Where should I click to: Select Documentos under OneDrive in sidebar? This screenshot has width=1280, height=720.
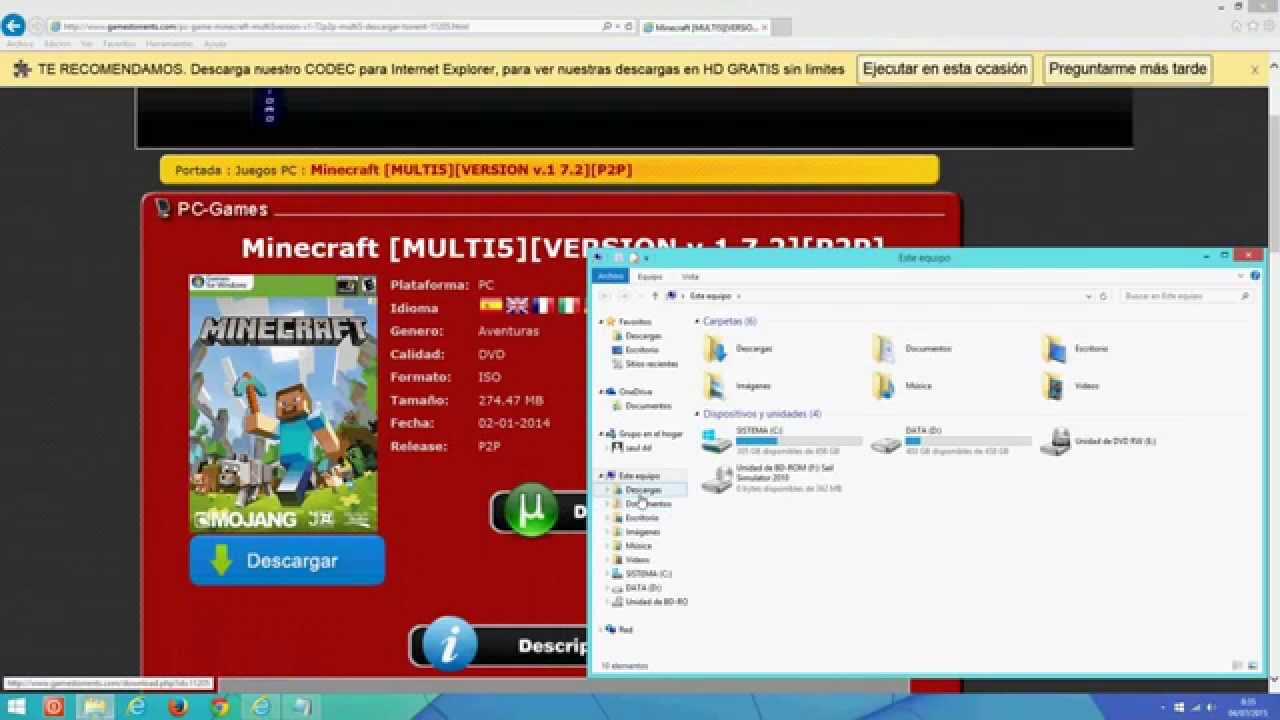(x=646, y=406)
